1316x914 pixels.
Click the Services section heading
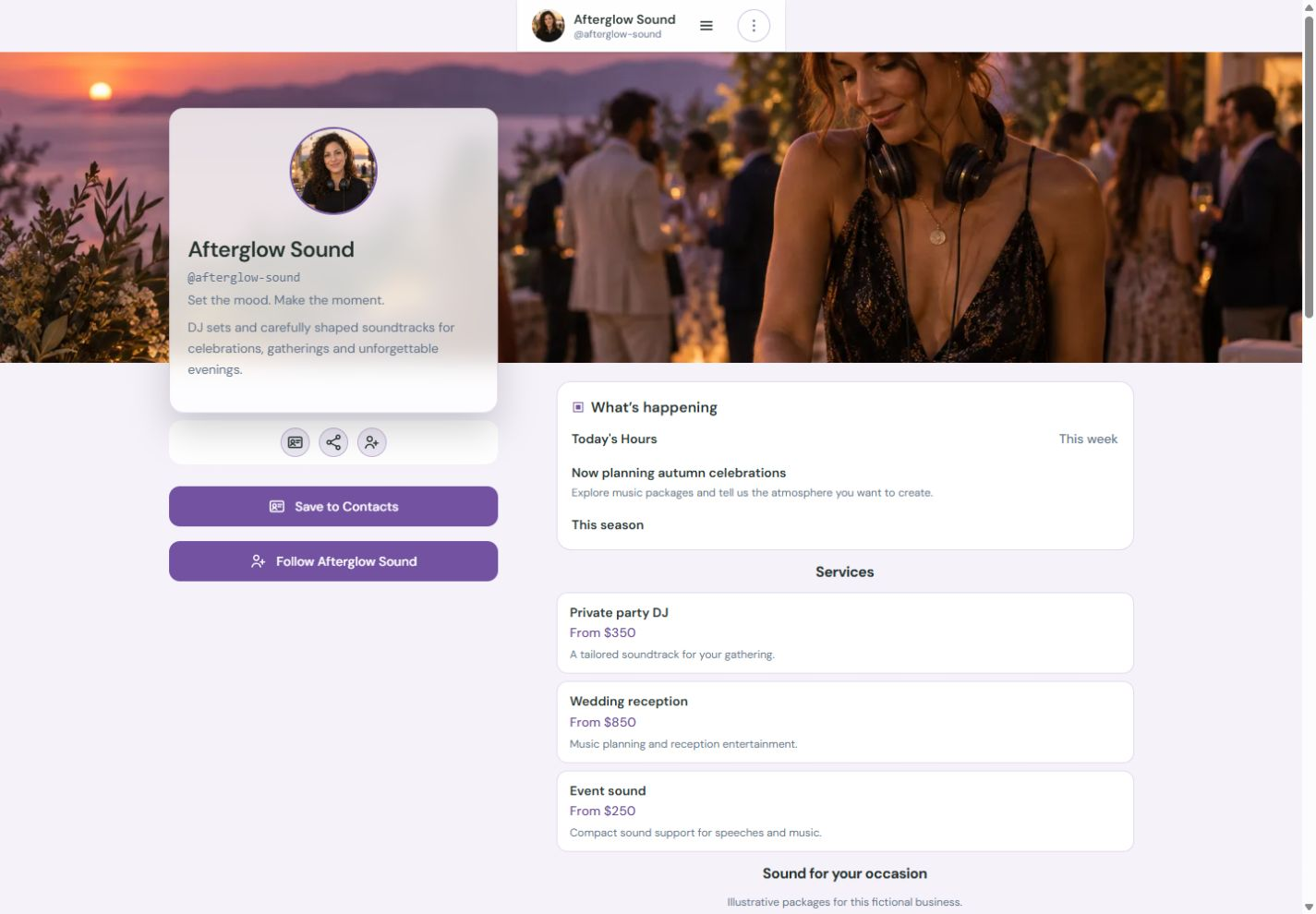[x=844, y=571]
